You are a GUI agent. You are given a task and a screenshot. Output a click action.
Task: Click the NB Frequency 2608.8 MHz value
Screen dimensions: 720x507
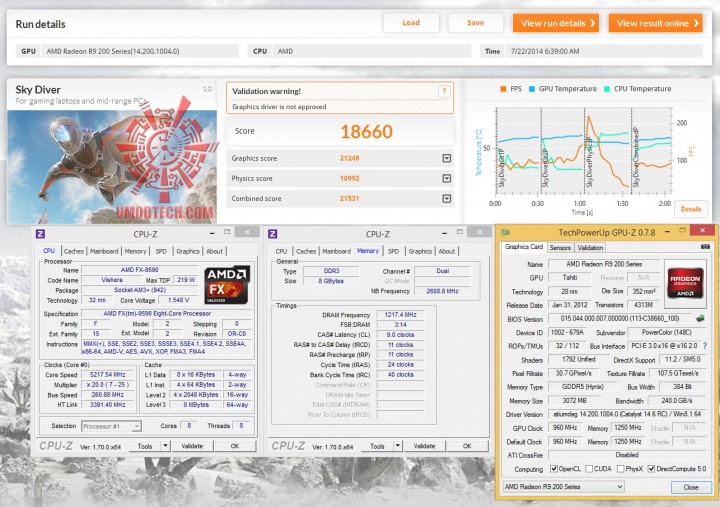tap(442, 291)
